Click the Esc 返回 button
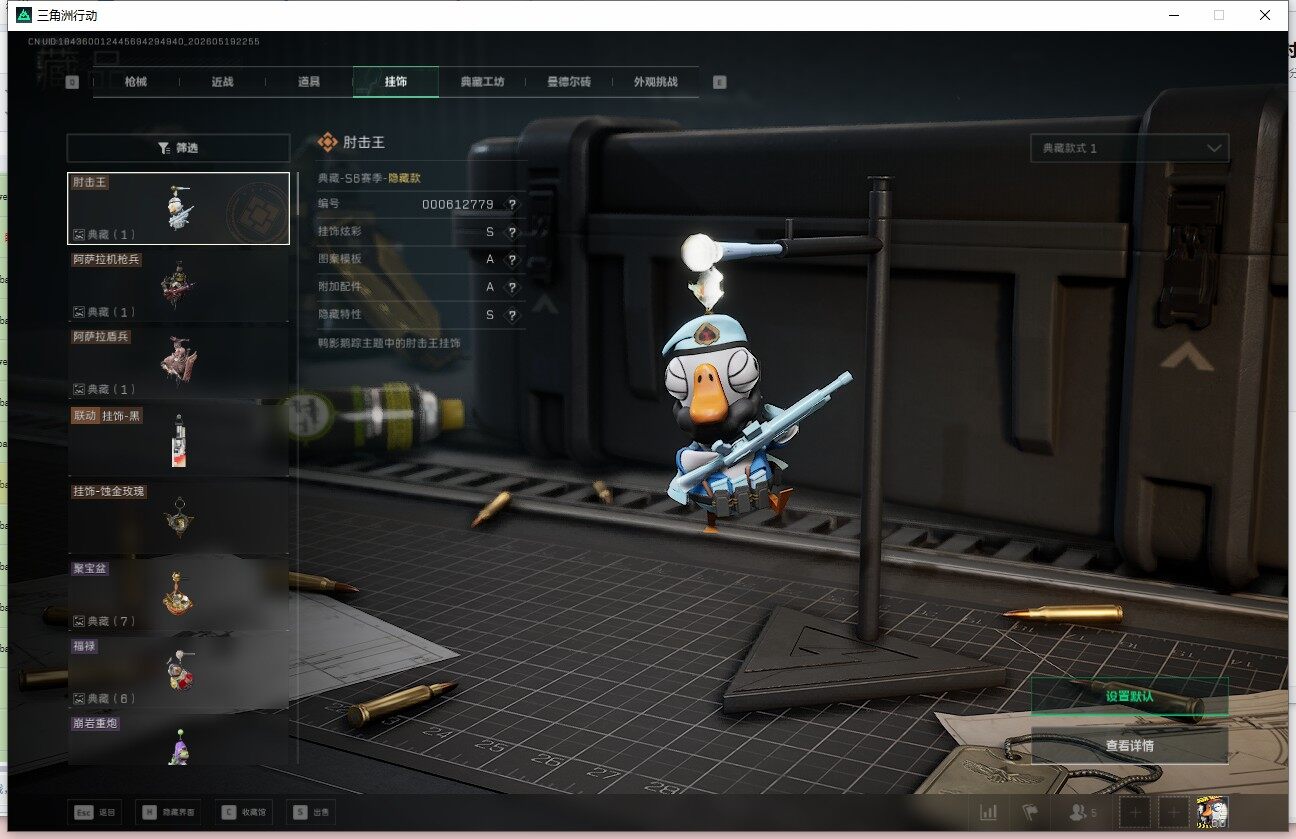 click(96, 813)
